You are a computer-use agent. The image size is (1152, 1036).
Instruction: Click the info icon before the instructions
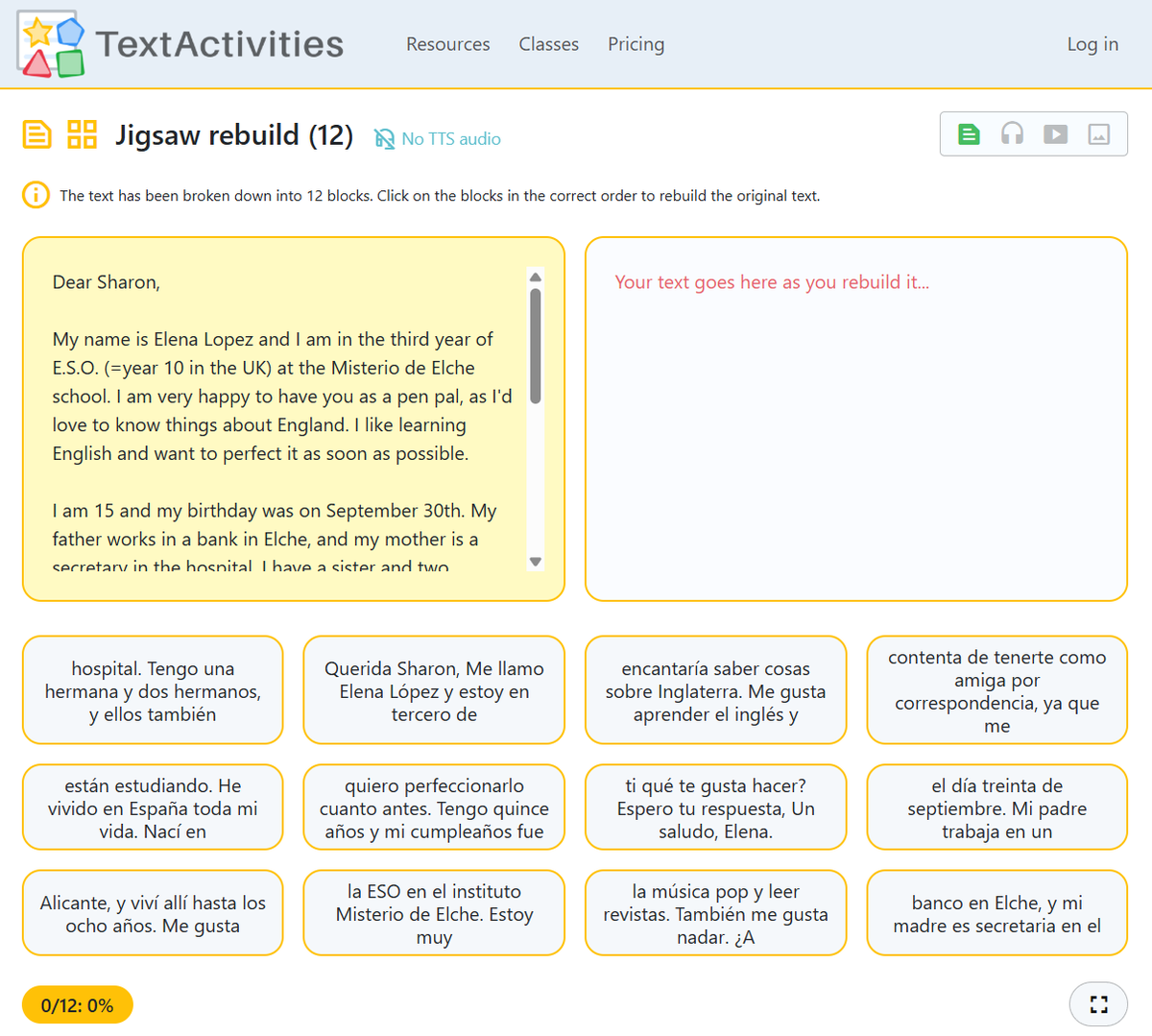[36, 195]
